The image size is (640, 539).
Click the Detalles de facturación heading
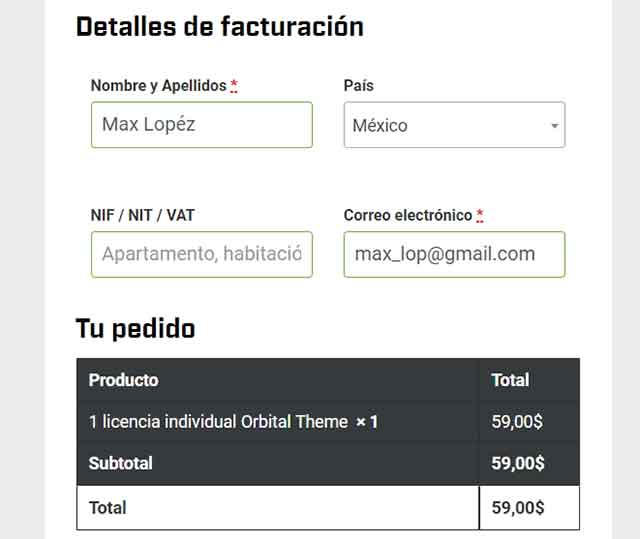coord(219,27)
